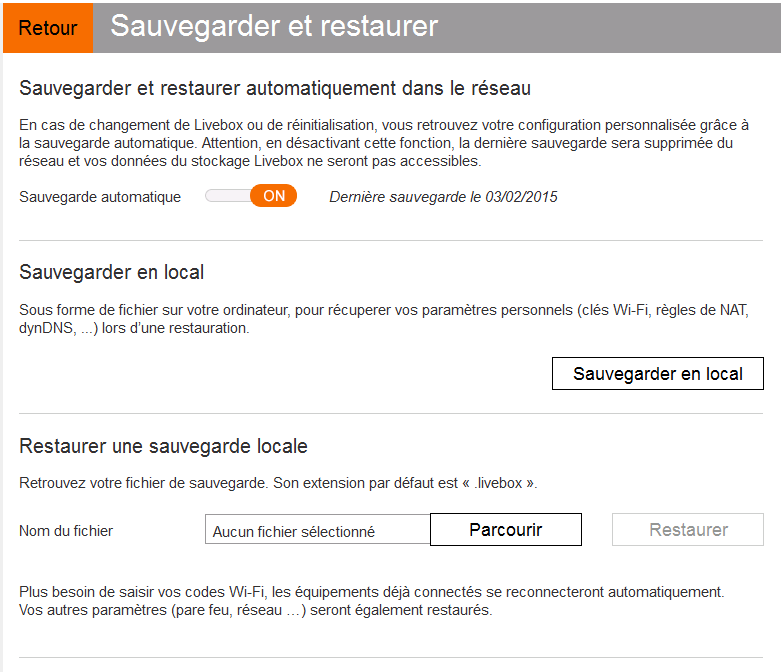Click the text mentioning the .livebox extension
The image size is (781, 672).
pos(278,483)
